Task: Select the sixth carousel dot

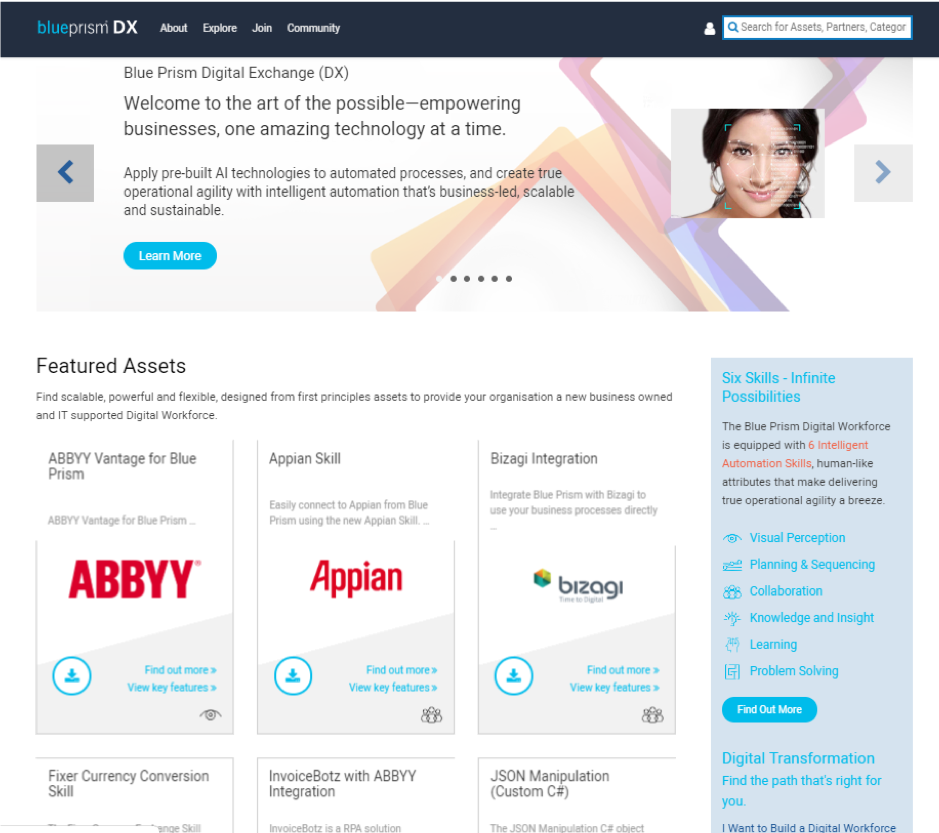Action: point(509,278)
